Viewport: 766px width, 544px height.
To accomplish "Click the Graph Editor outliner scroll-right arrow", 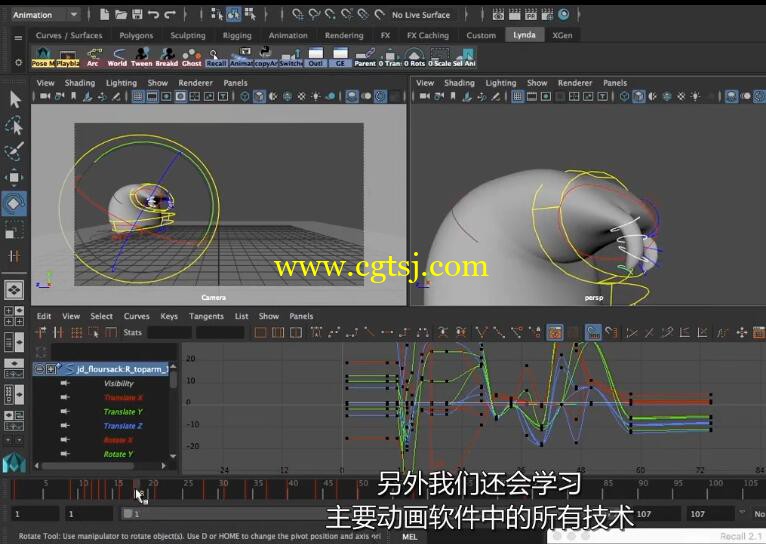I will (x=164, y=466).
